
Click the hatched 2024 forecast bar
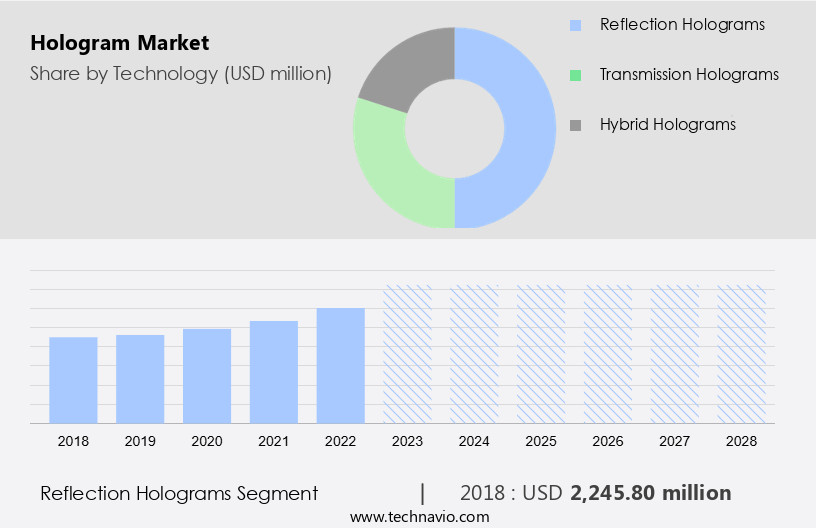pyautogui.click(x=474, y=354)
